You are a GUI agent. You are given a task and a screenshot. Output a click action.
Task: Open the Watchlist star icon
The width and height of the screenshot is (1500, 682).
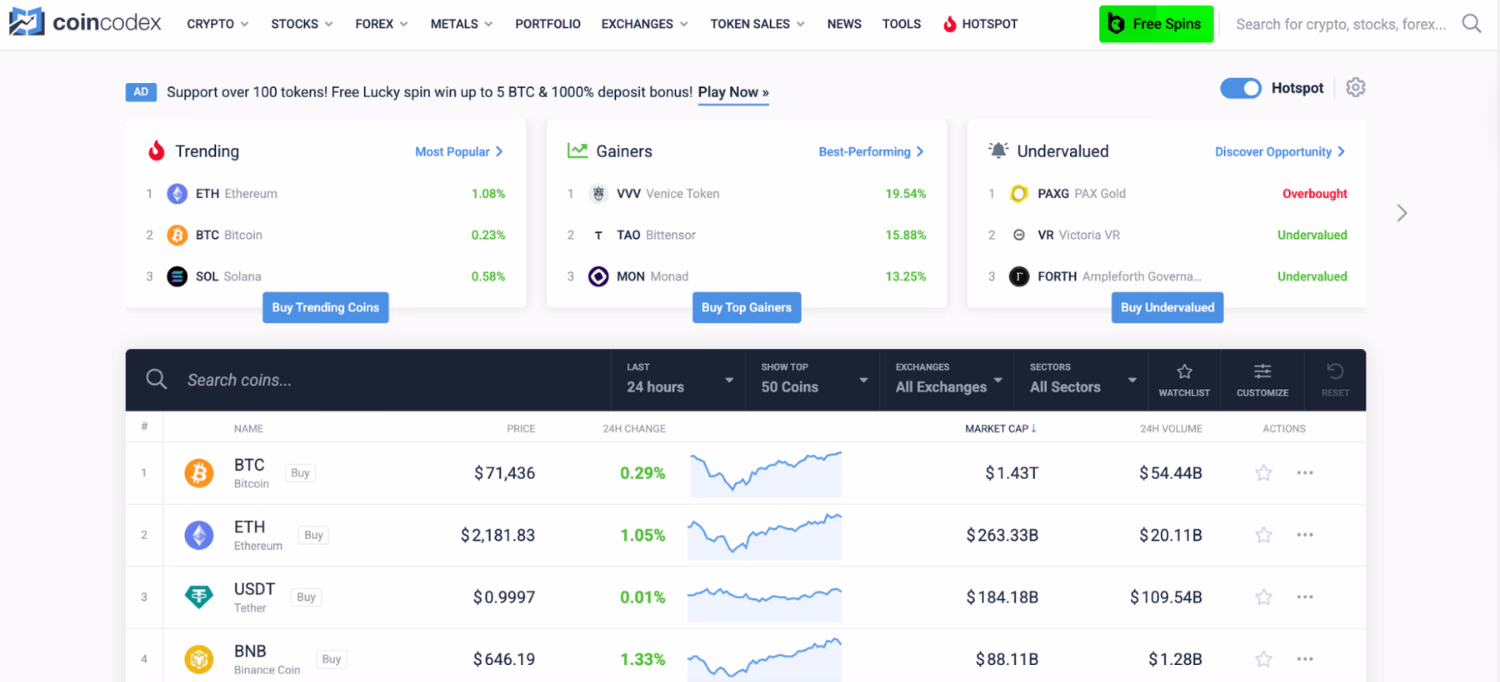[x=1184, y=372]
